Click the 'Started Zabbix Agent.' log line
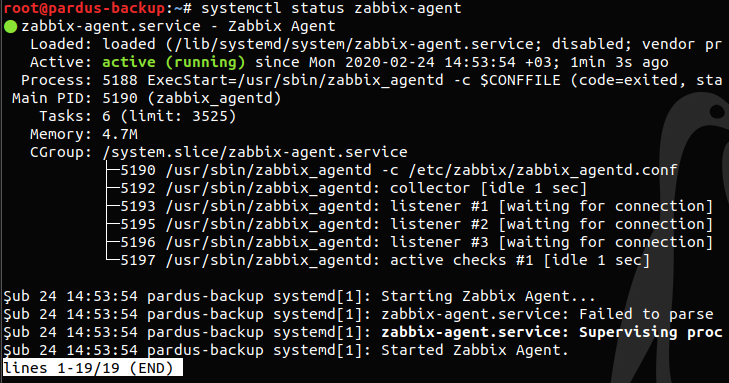 [x=286, y=350]
